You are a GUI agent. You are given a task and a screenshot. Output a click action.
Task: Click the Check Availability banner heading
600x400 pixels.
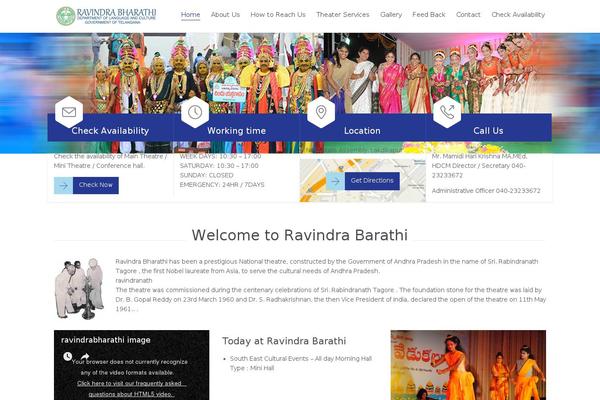tap(110, 131)
